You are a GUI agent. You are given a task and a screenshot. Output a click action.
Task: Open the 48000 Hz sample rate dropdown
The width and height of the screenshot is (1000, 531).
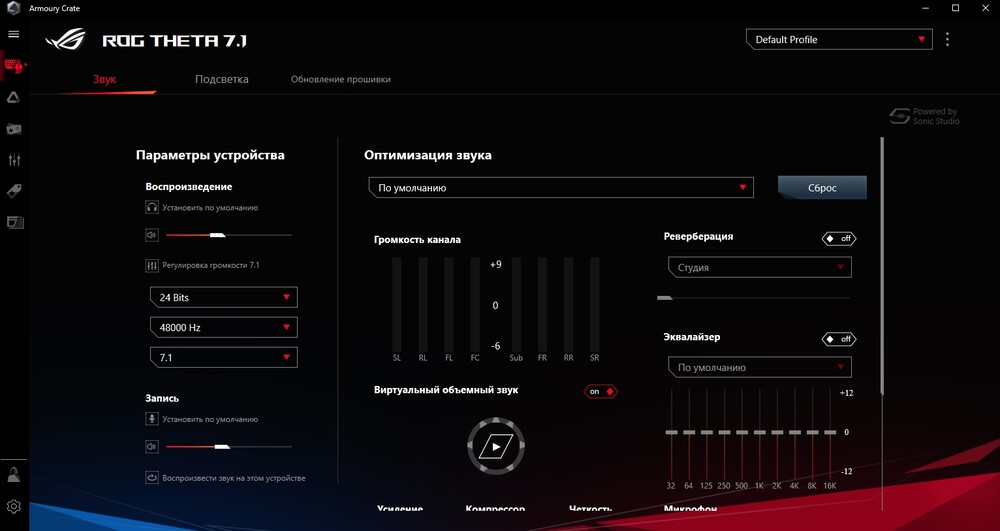(x=223, y=327)
